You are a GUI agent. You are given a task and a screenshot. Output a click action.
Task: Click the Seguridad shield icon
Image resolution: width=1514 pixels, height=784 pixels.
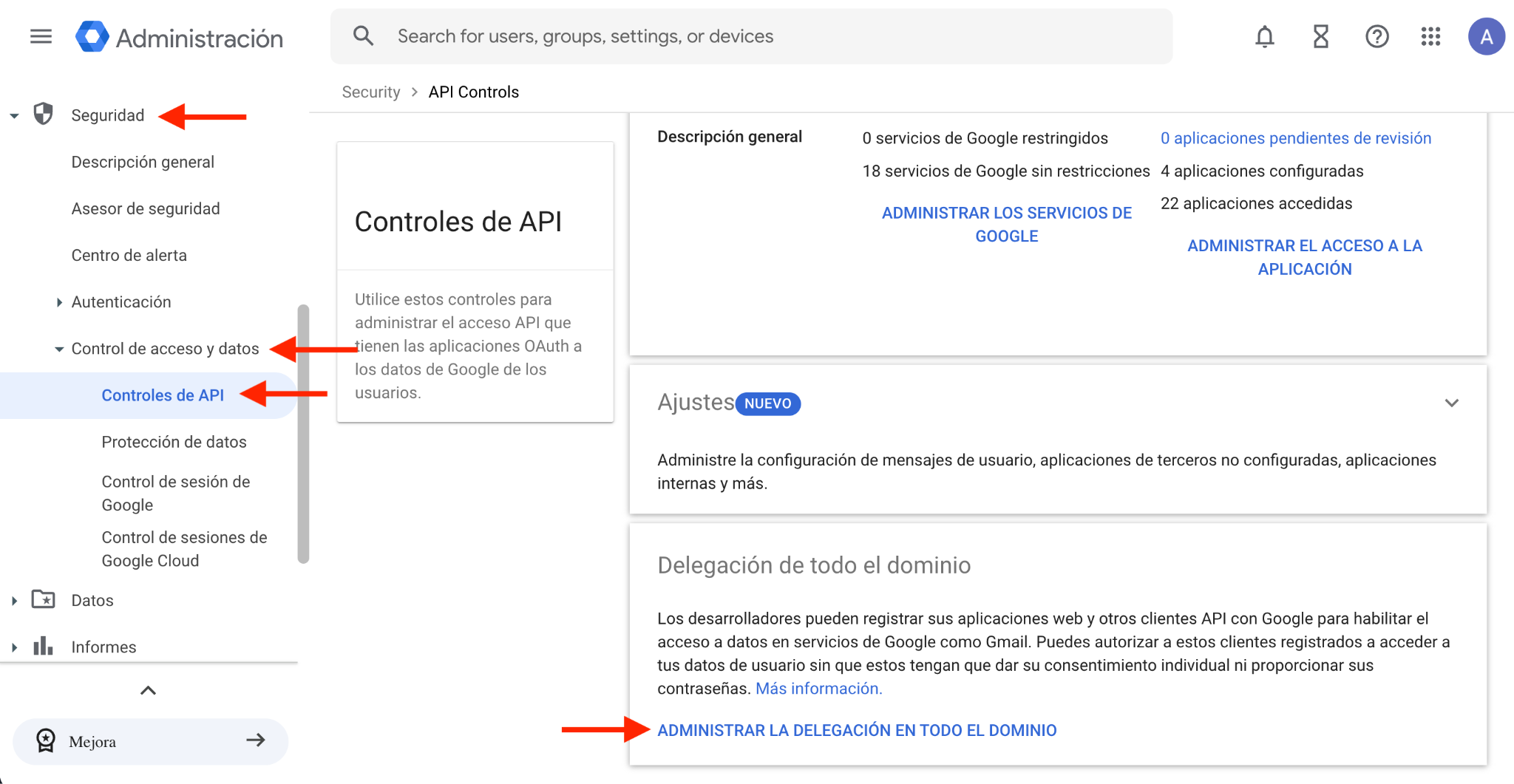click(x=44, y=115)
